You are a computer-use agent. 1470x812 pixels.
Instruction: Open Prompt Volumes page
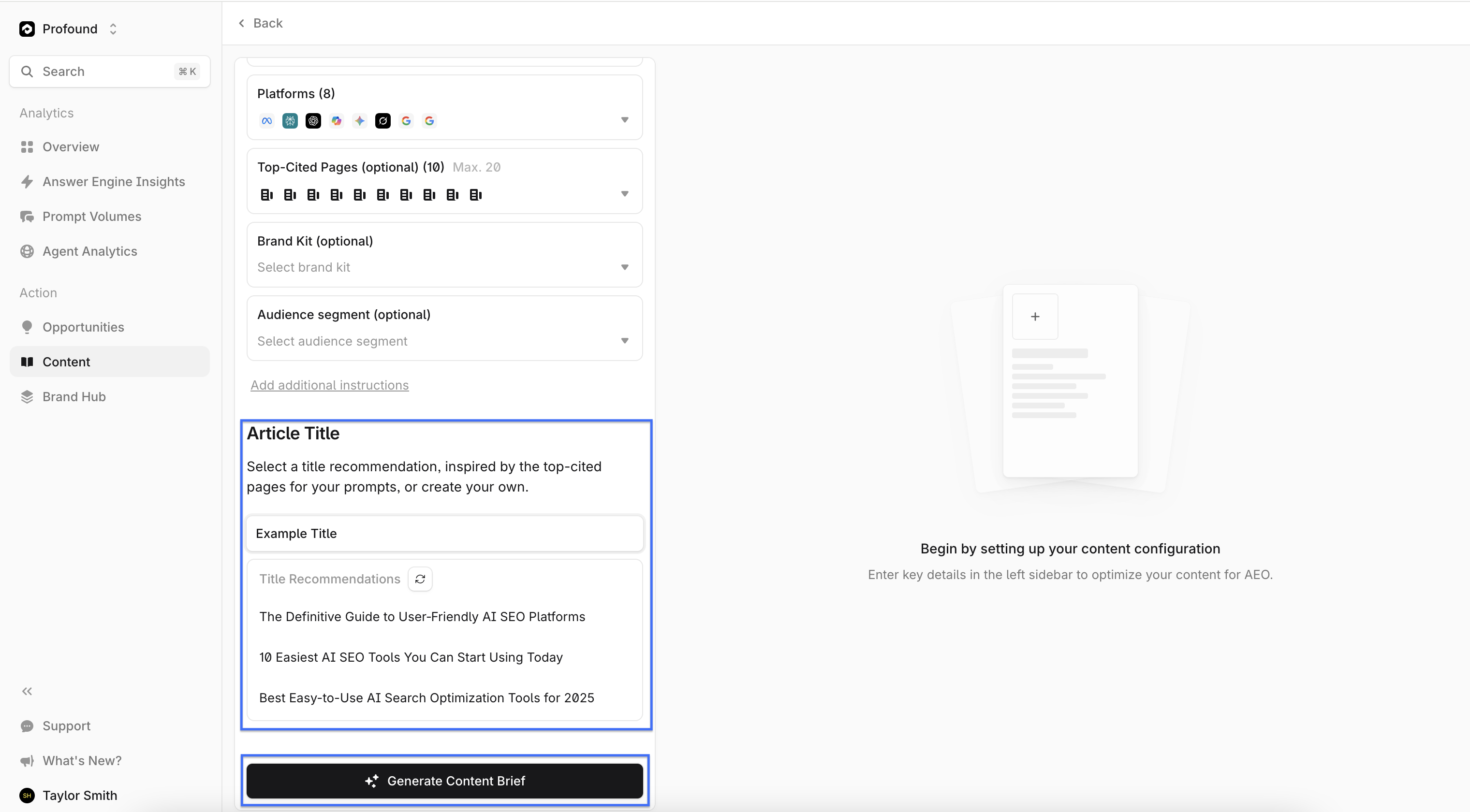click(92, 217)
